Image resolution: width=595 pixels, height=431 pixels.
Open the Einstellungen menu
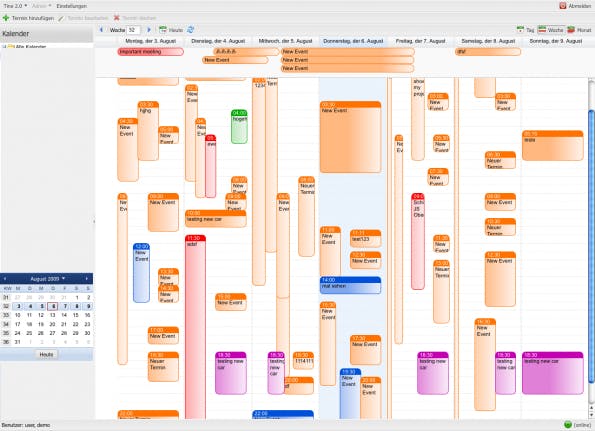click(71, 6)
